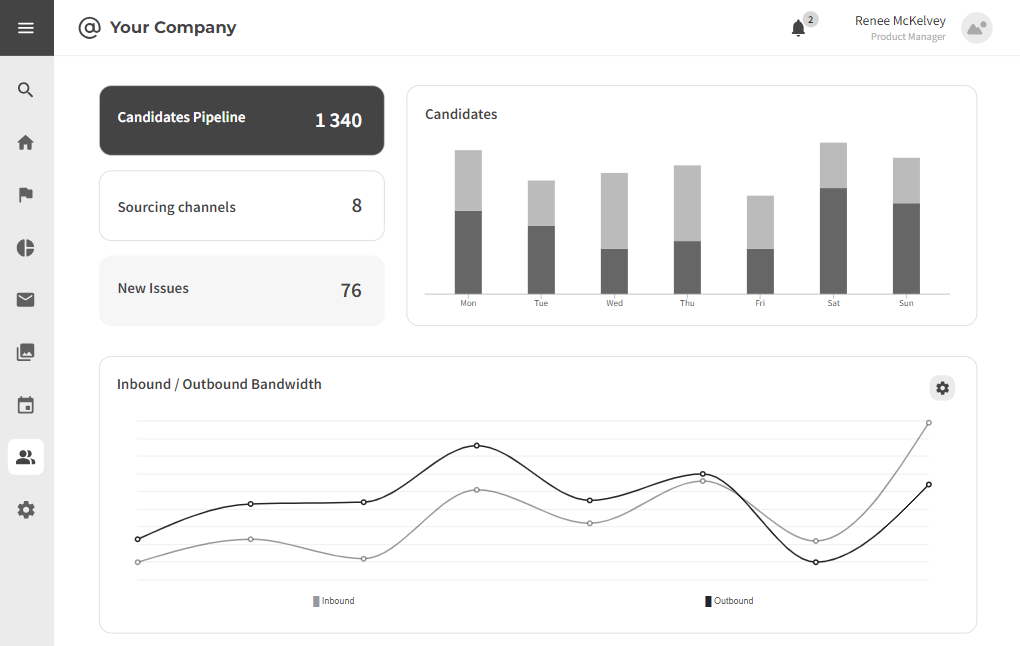The width and height of the screenshot is (1020, 646).
Task: Select the flag reports icon
Action: 25,194
